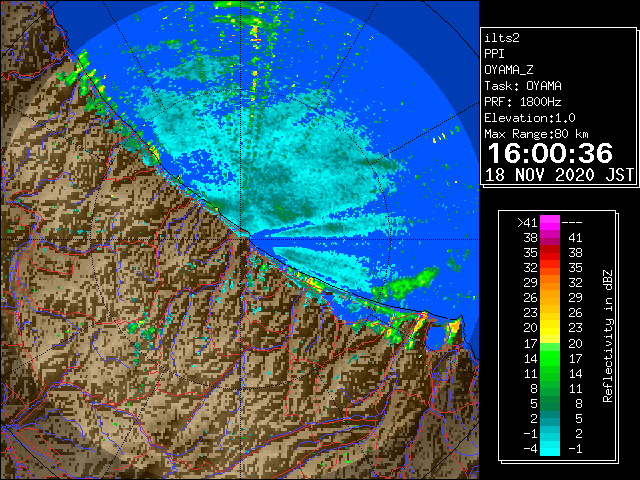Pick the bright cyan band at legend bottom

(550, 449)
